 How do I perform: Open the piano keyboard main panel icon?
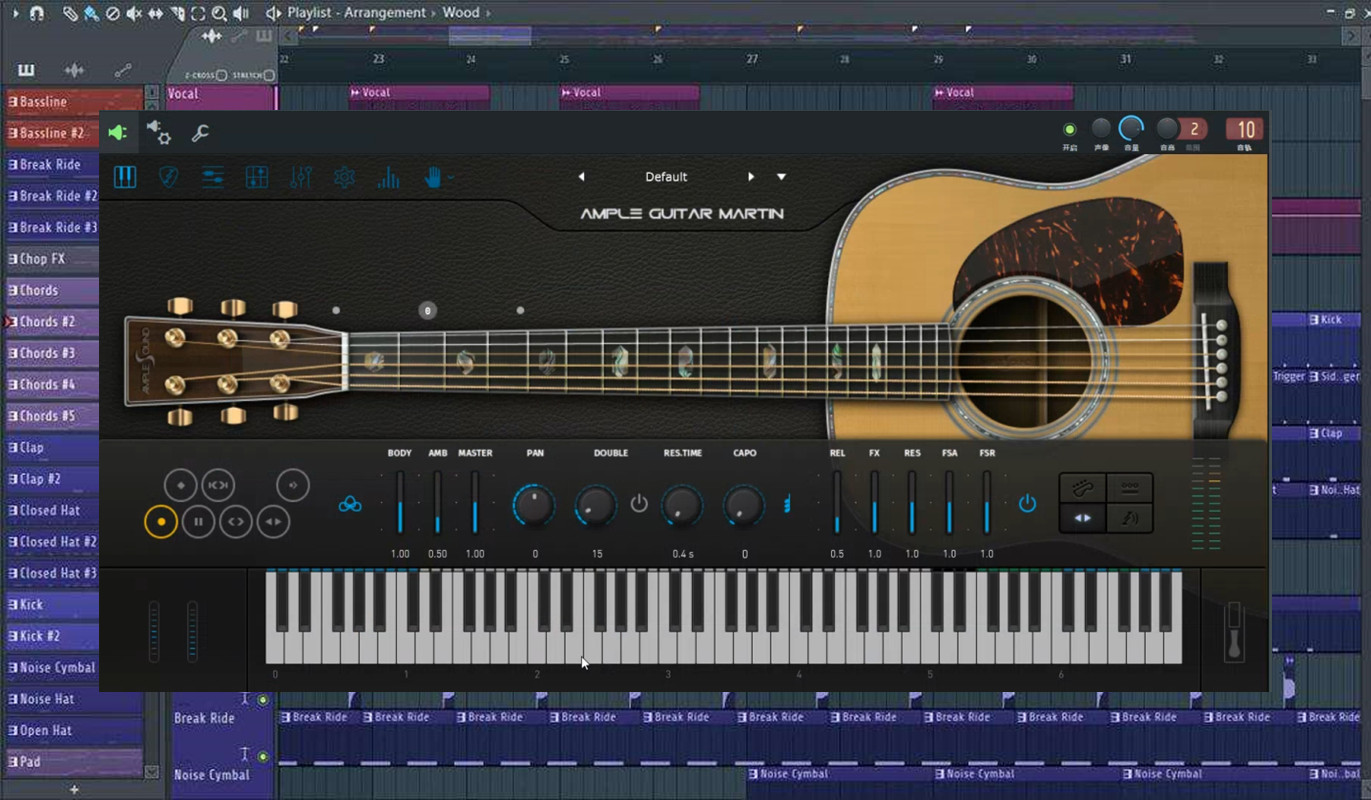pos(125,177)
